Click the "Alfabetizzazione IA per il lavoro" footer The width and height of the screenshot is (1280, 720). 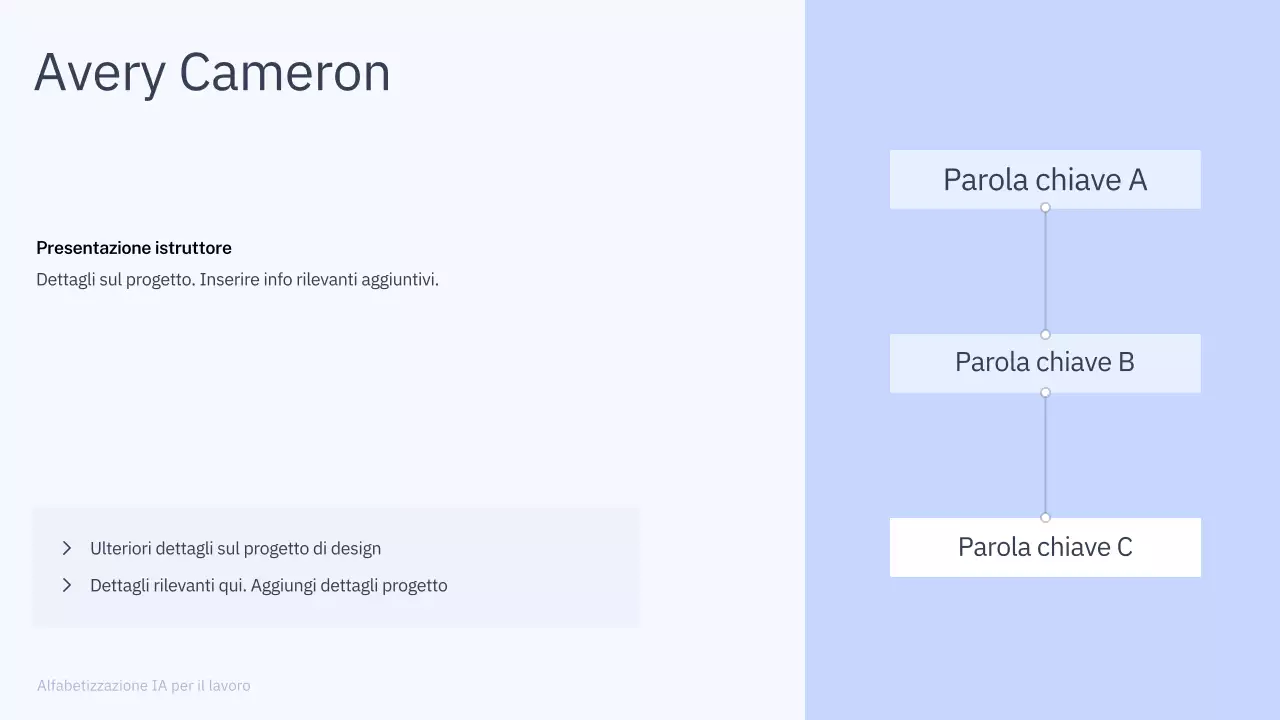[144, 686]
